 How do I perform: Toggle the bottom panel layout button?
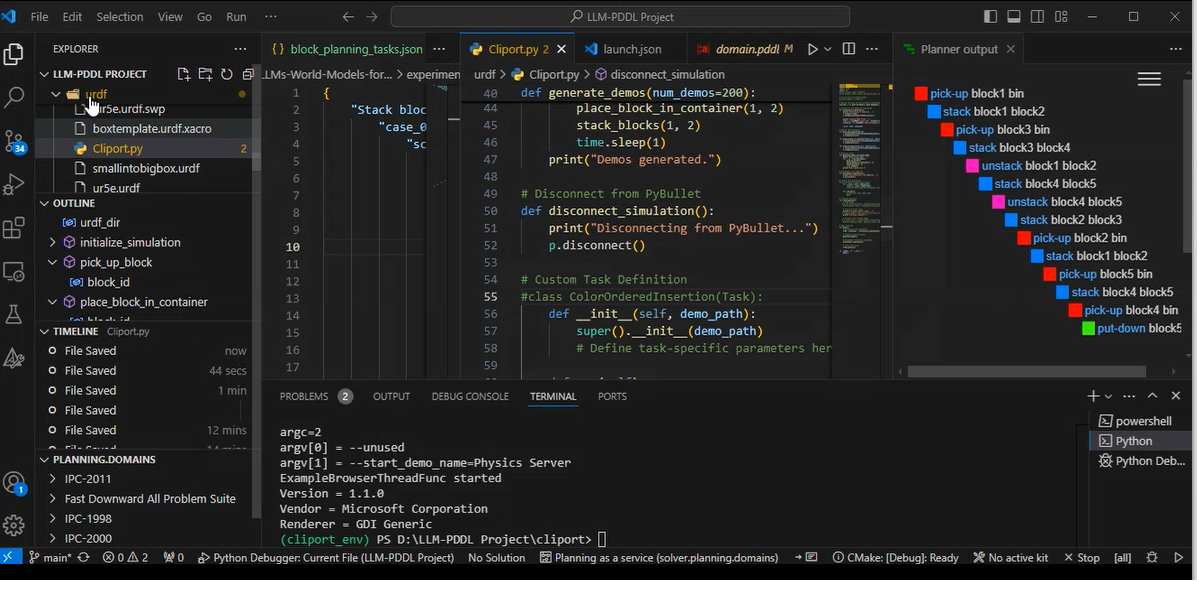1014,17
